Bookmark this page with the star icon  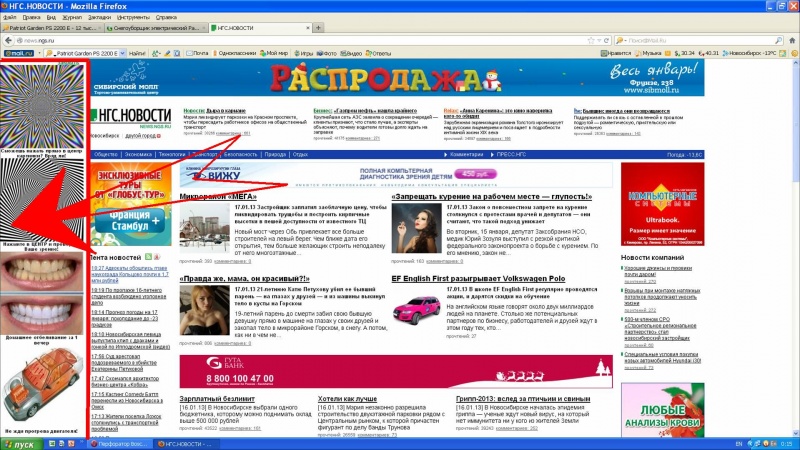point(591,40)
